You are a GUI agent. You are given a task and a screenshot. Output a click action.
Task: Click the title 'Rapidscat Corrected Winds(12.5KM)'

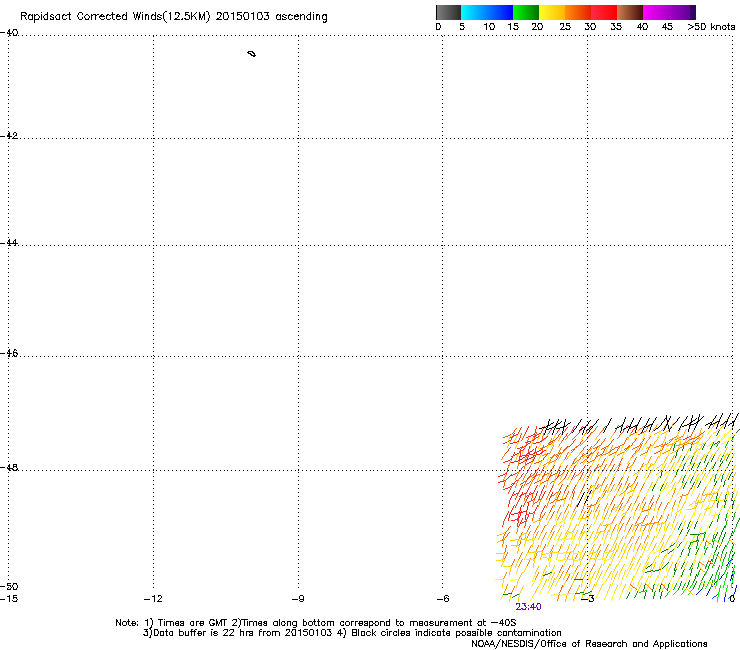[115, 17]
